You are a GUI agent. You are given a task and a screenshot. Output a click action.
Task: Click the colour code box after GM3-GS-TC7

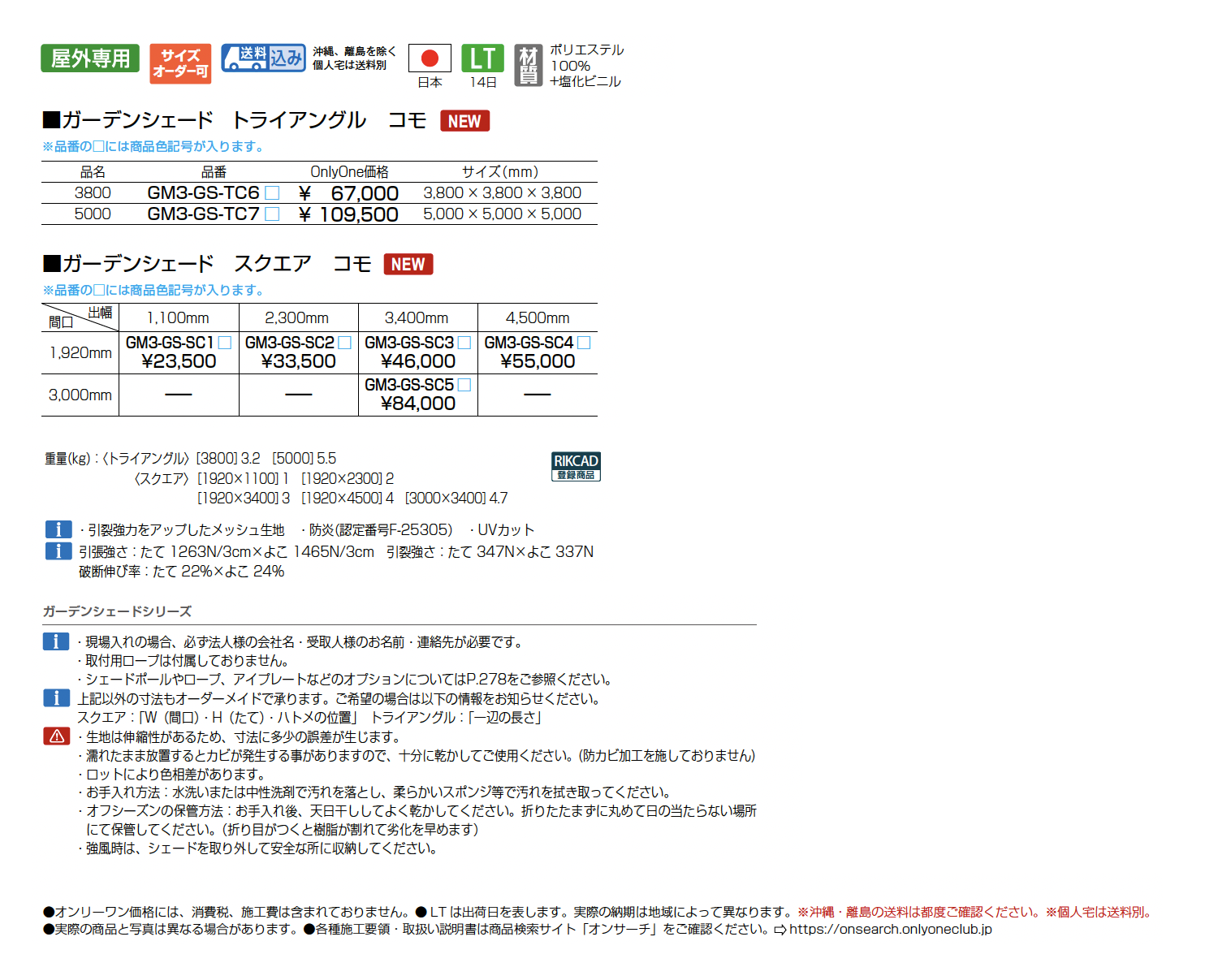click(273, 214)
